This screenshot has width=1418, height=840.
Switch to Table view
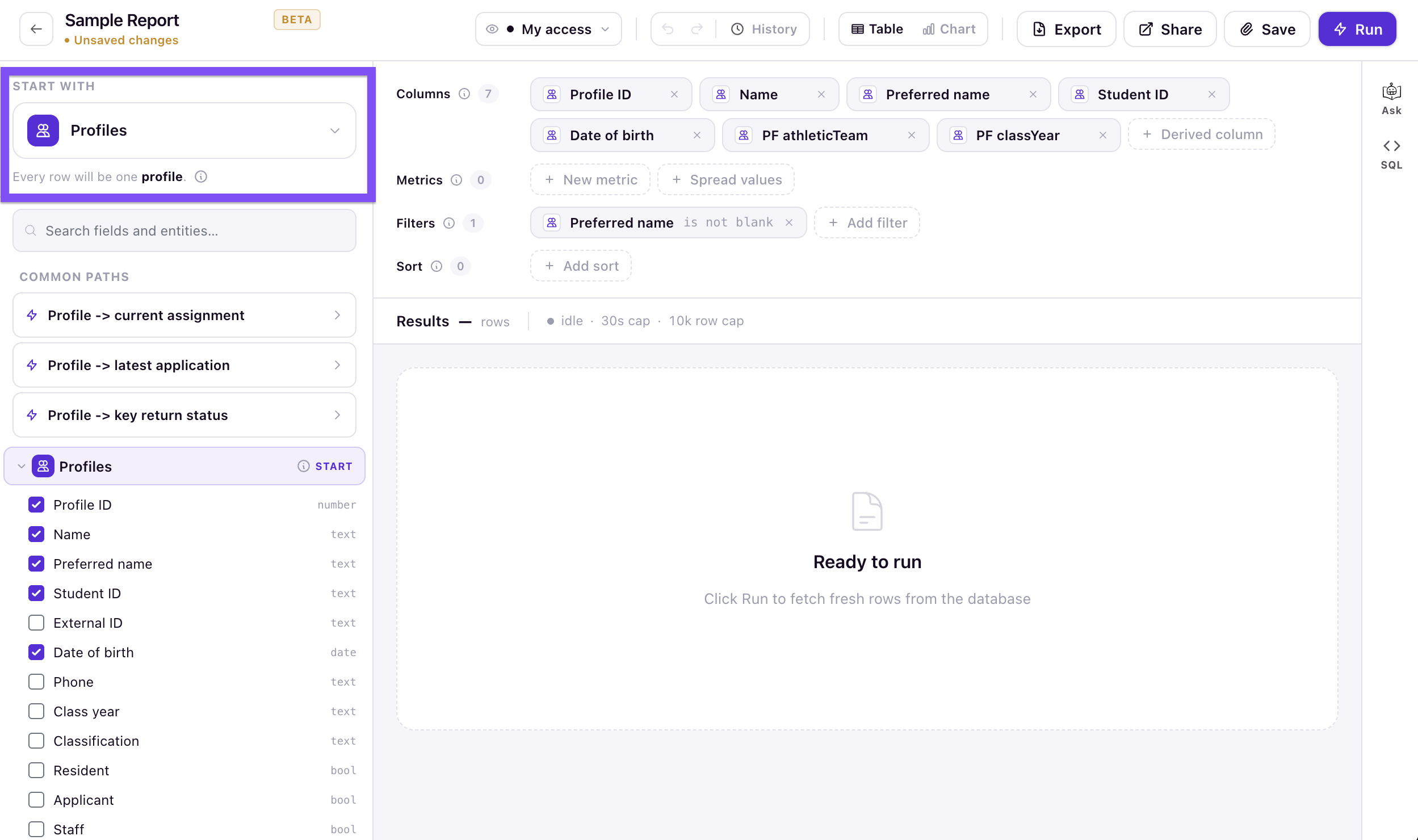click(877, 29)
